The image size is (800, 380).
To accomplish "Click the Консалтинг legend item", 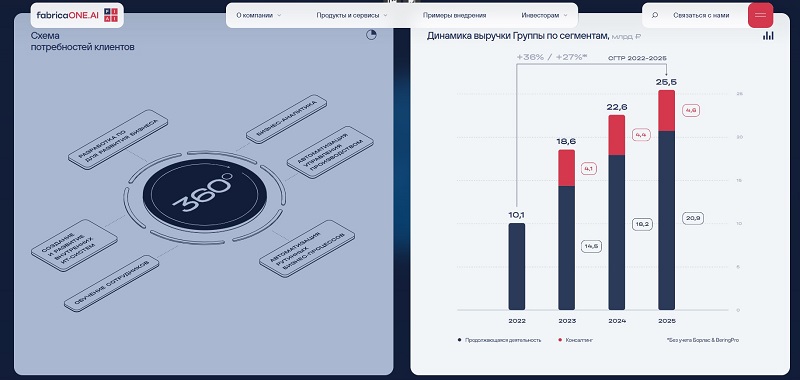I will pyautogui.click(x=576, y=340).
